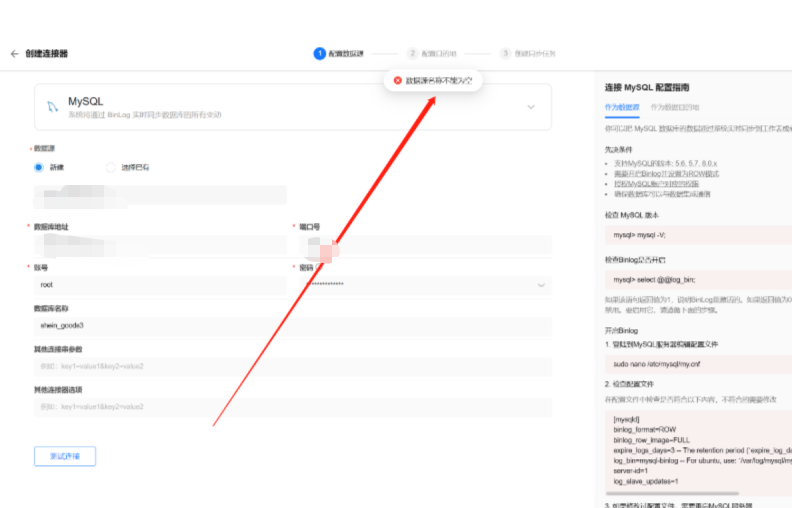Click the 先决条件 section heading
The image size is (792, 508).
pos(618,149)
